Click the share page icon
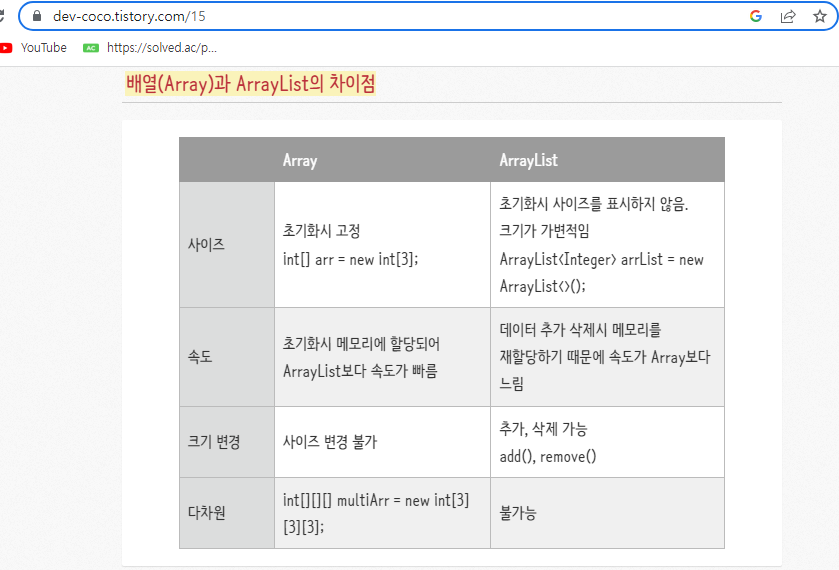839x570 pixels. [x=788, y=16]
